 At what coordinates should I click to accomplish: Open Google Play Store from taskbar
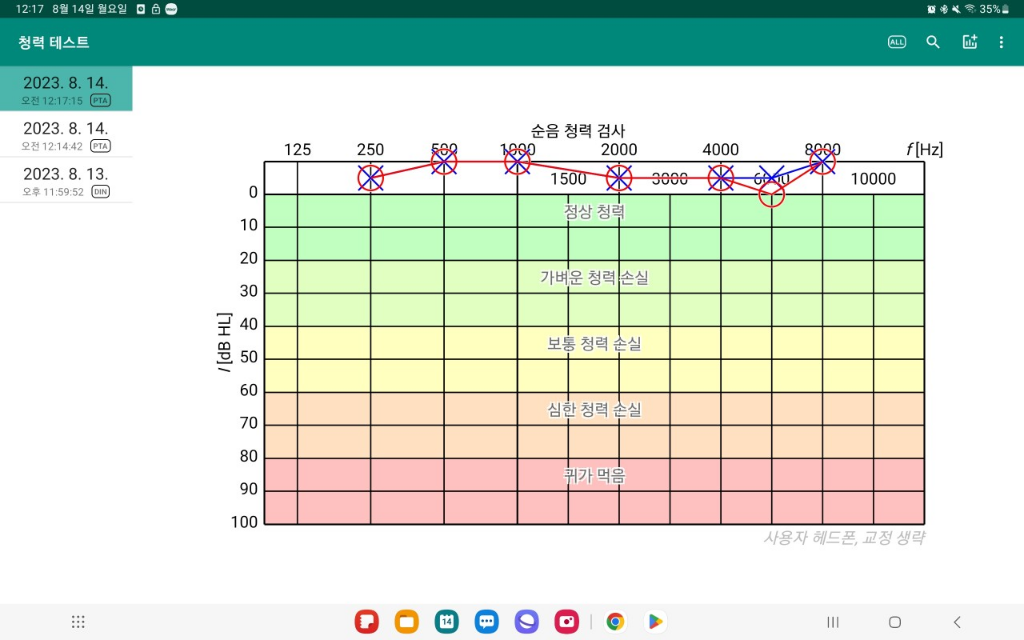pyautogui.click(x=655, y=622)
